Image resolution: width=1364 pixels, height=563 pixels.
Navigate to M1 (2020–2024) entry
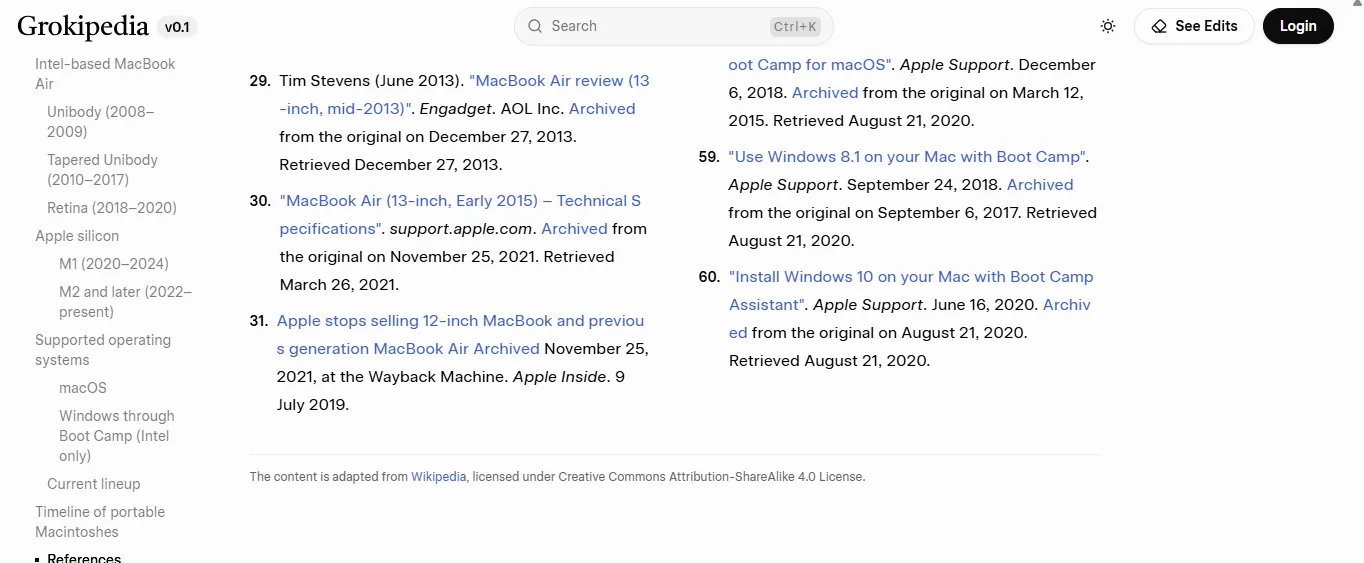[114, 264]
